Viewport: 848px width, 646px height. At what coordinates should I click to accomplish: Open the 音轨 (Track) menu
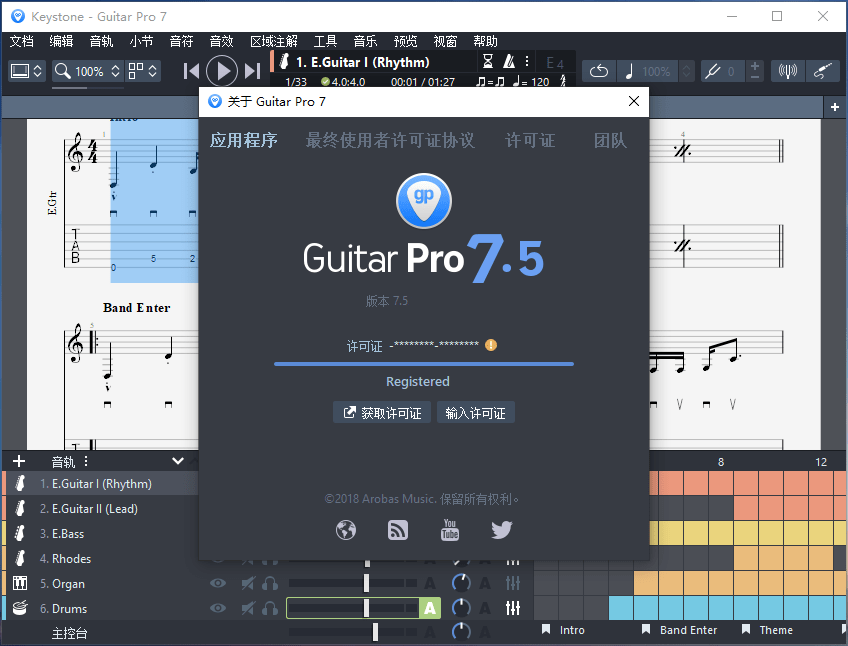pyautogui.click(x=101, y=41)
